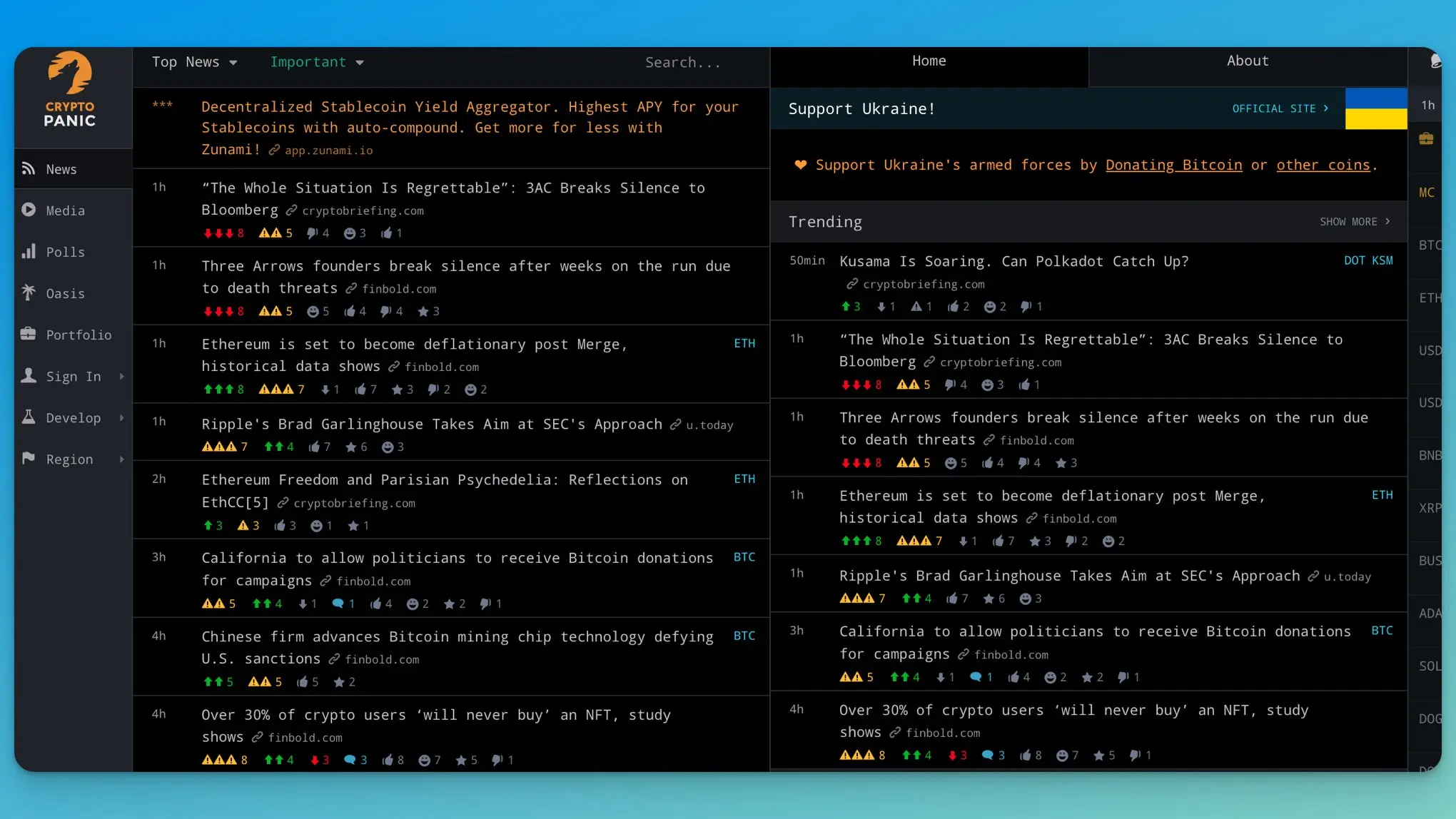Open Ripple's Brad Garlinghouse headline in left feed
Screen dimensions: 1456x819
(x=432, y=424)
